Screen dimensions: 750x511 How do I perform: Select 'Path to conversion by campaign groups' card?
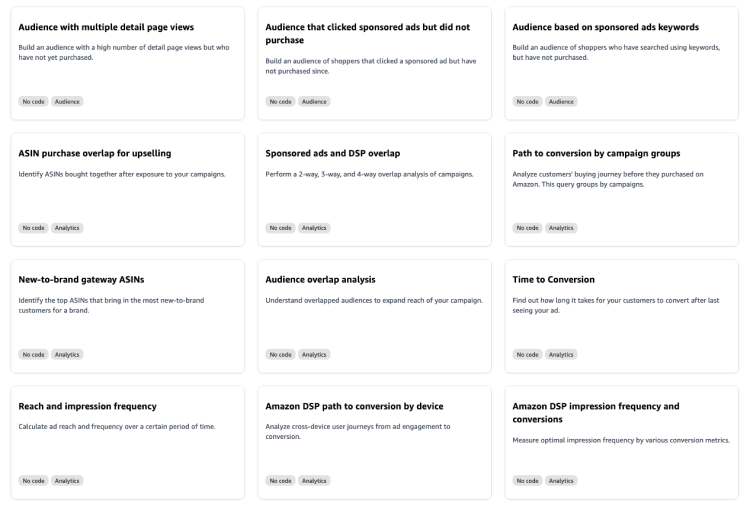pos(596,153)
